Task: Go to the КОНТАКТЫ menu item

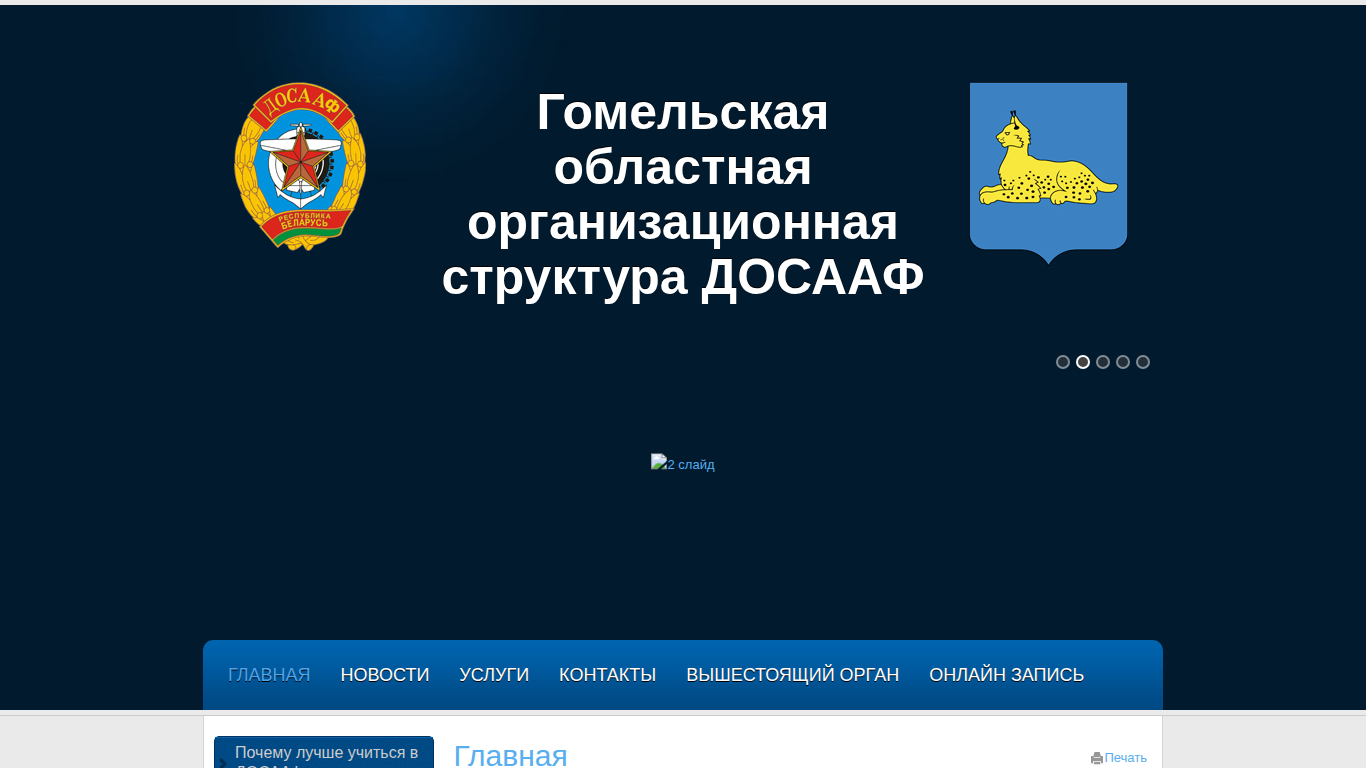Action: [608, 675]
